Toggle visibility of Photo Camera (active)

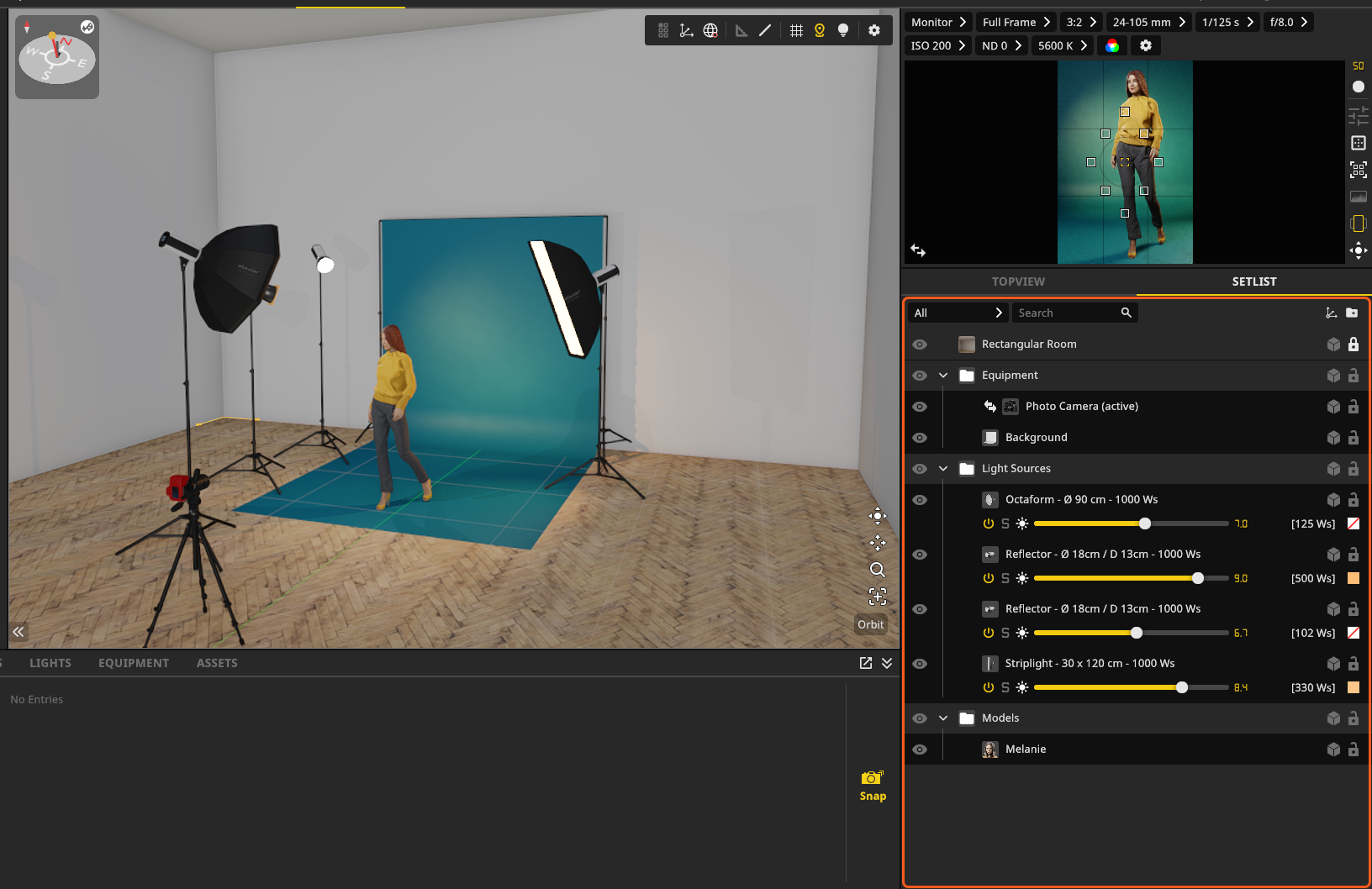click(920, 407)
